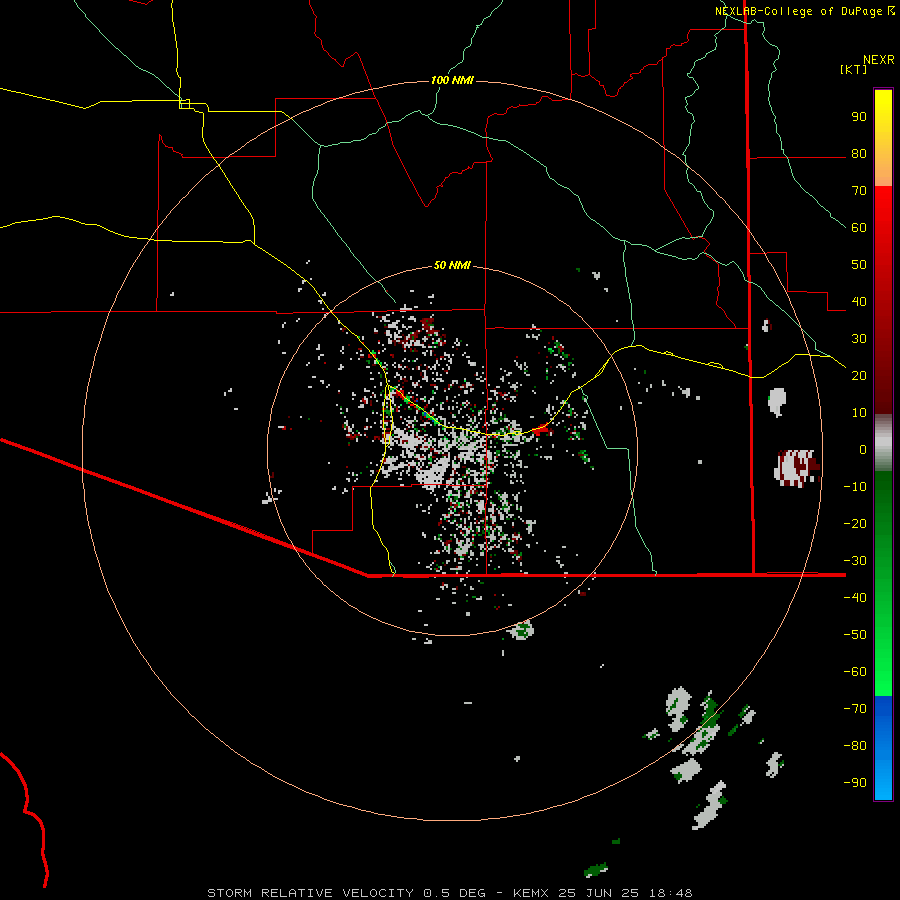Click the positive 30 scale value
This screenshot has height=900, width=900.
859,339
